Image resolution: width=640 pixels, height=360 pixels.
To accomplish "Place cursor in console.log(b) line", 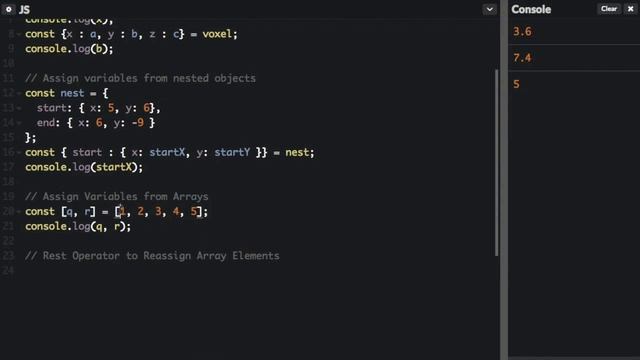I will (69, 49).
